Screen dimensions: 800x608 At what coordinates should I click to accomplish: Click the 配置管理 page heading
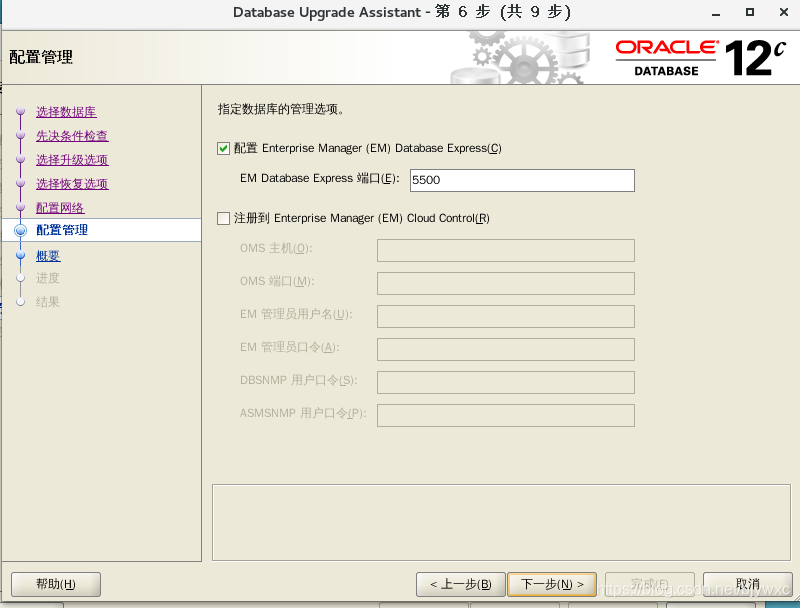41,57
